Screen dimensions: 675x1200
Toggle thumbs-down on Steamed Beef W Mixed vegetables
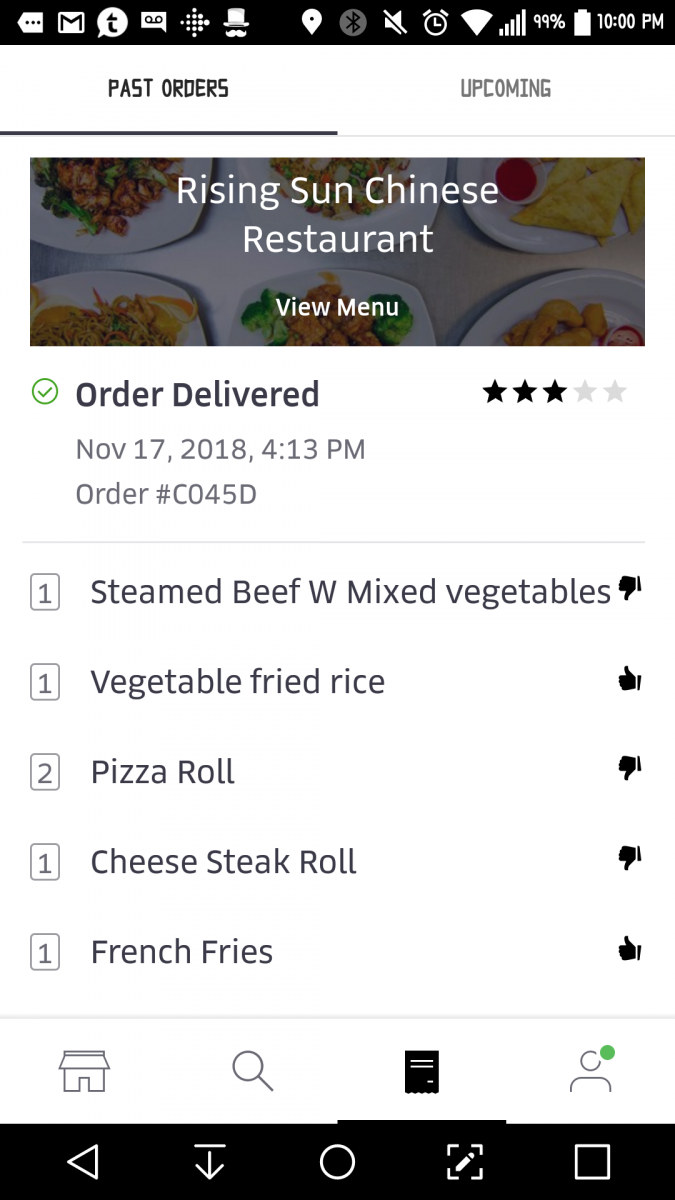[x=629, y=589]
